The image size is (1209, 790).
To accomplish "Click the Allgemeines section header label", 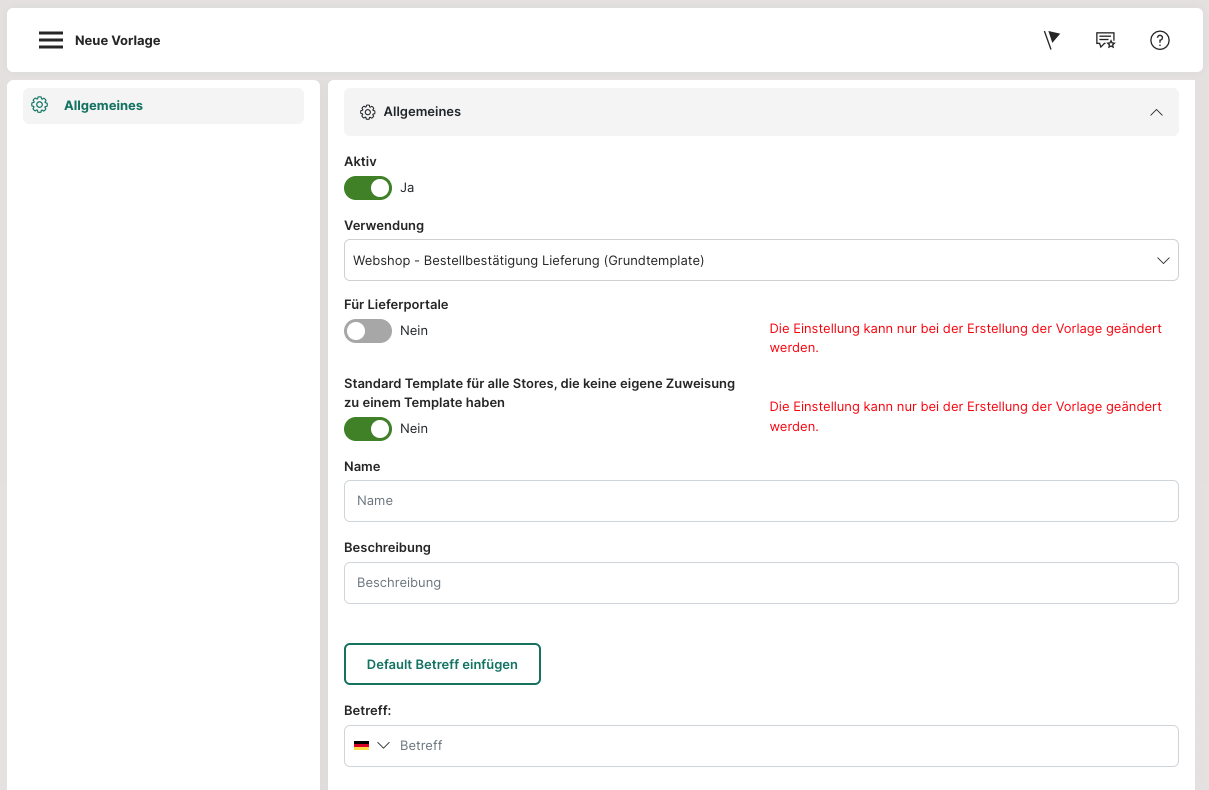I will click(x=422, y=112).
